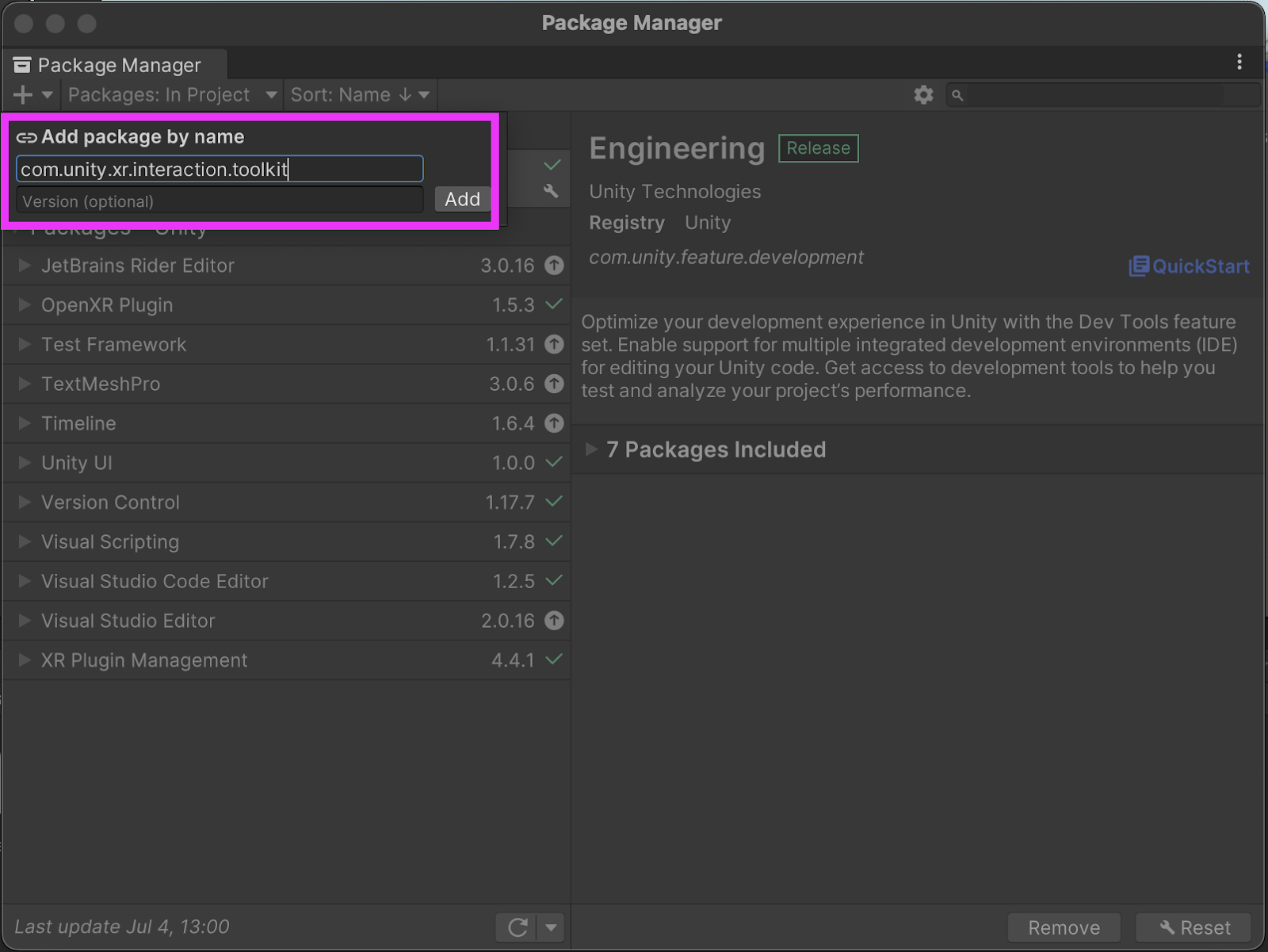Click Visual Studio Code Editor checkmark
This screenshot has height=952, width=1268.
coord(554,581)
